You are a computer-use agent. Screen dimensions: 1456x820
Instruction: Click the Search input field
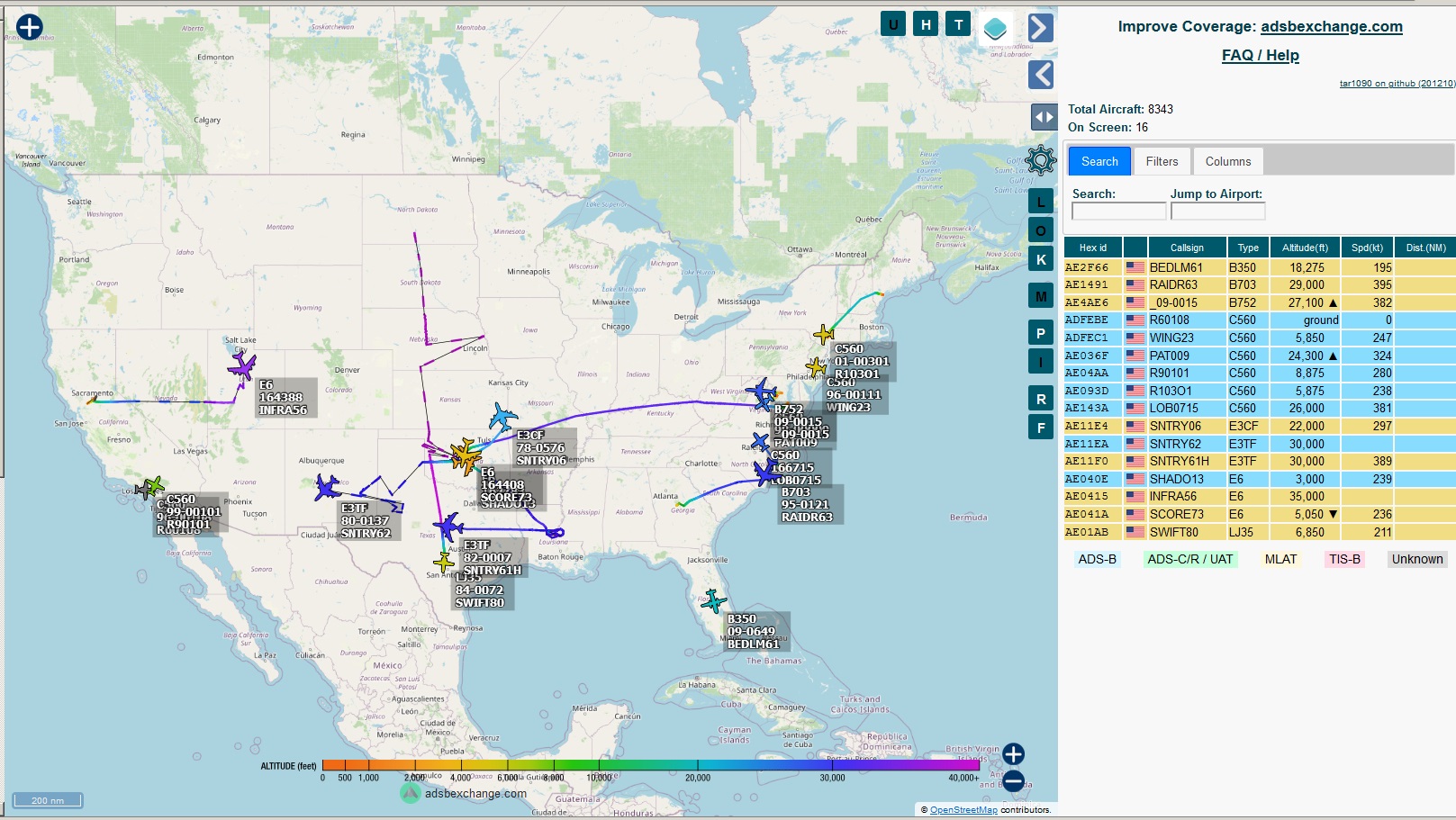click(1118, 212)
